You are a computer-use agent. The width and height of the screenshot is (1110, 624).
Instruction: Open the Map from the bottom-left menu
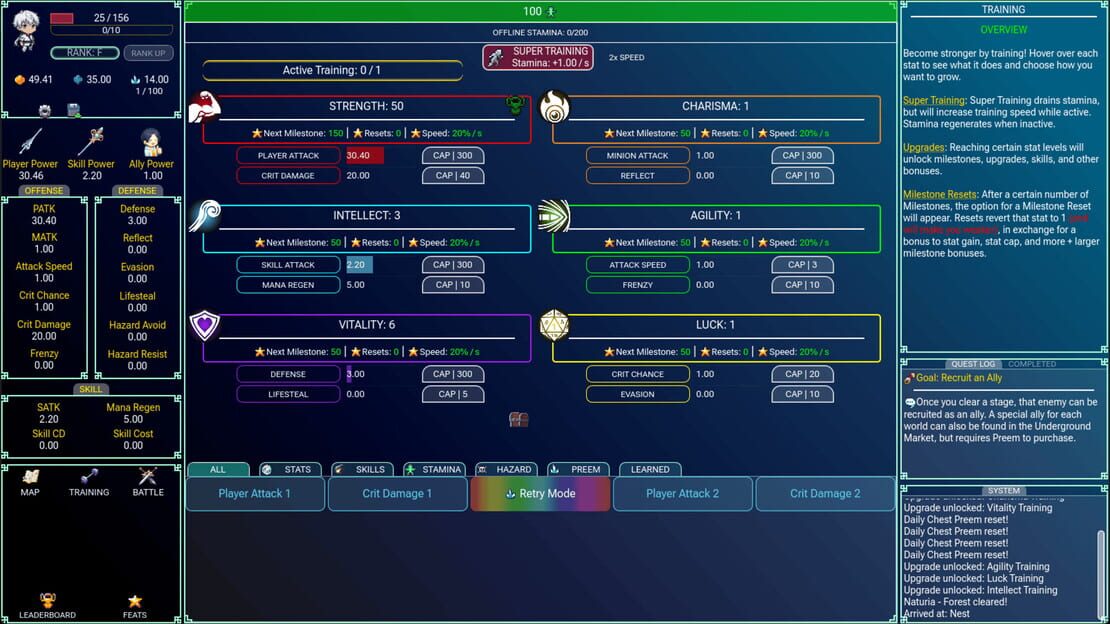[x=30, y=482]
